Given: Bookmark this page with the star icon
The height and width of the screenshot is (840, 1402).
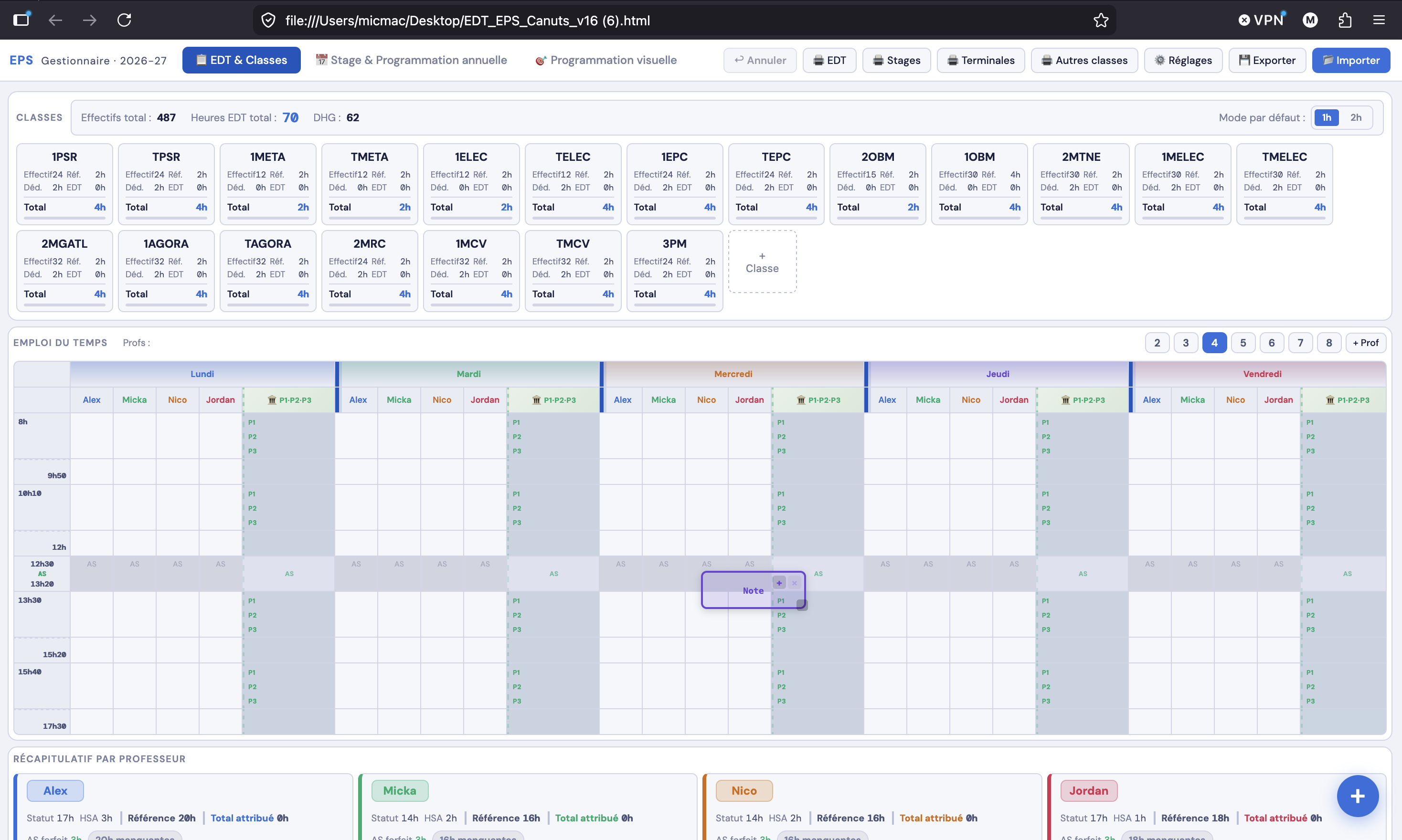Looking at the screenshot, I should (1101, 21).
